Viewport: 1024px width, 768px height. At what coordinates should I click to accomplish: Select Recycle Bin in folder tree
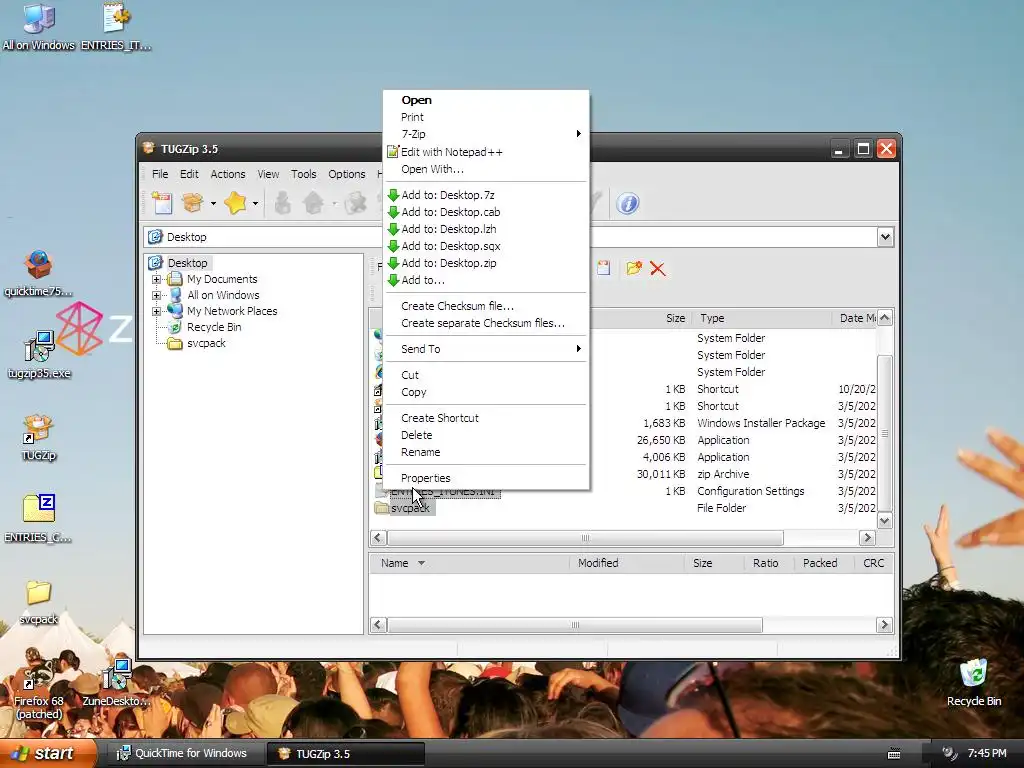pos(214,327)
